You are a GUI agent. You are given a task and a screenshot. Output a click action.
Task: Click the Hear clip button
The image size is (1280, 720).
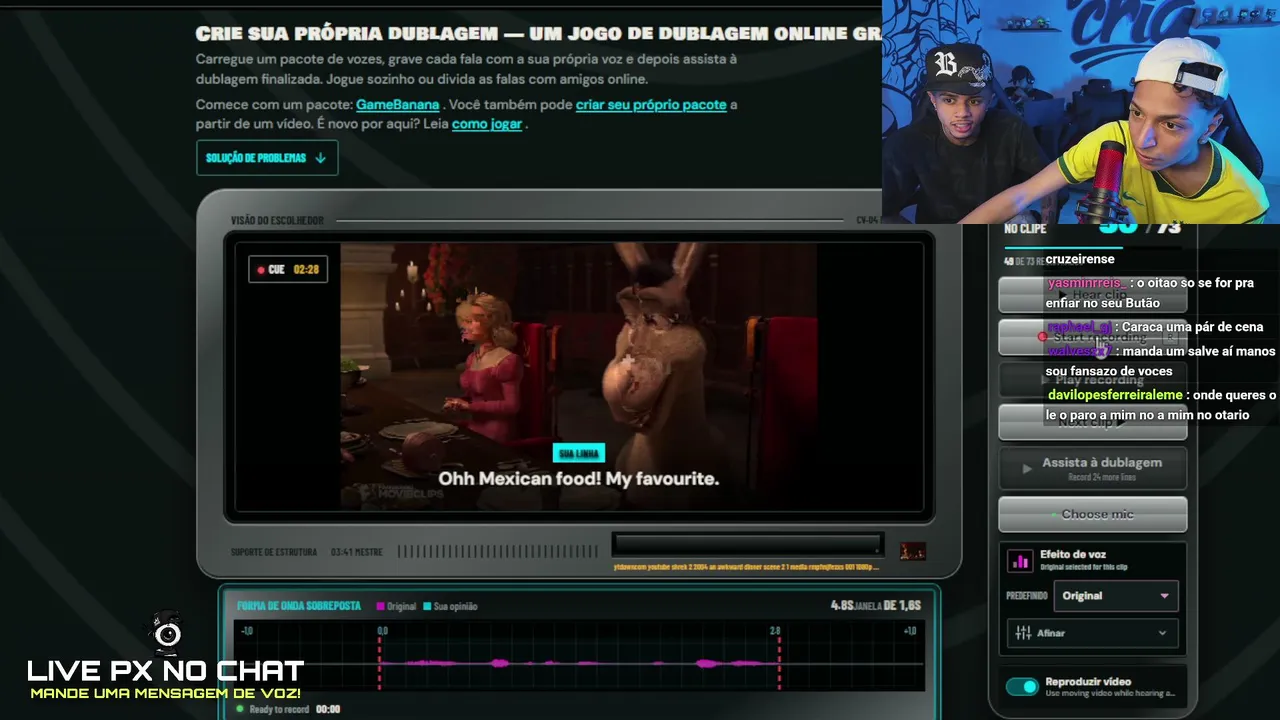[1092, 295]
